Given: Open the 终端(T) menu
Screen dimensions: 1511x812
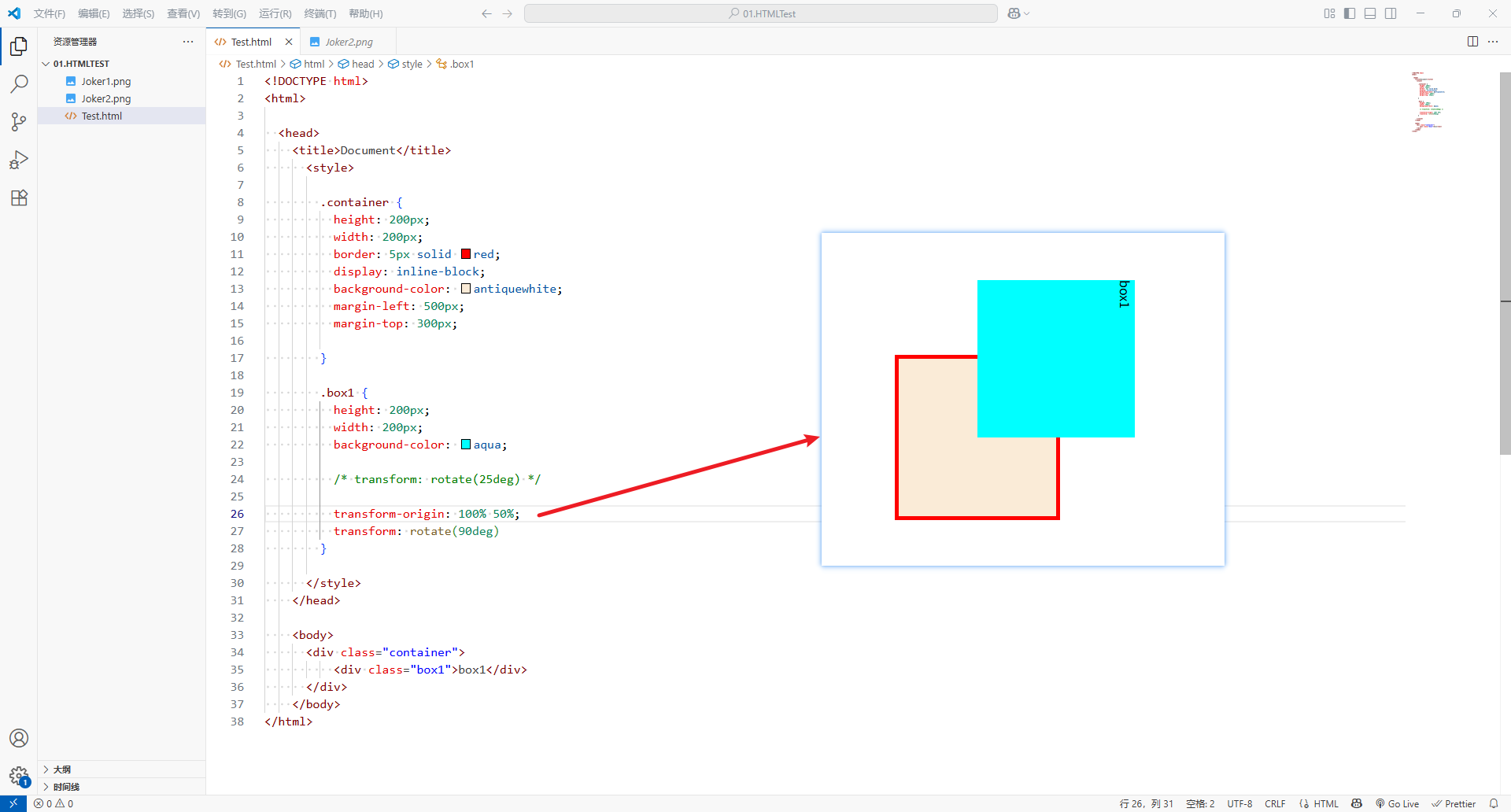Looking at the screenshot, I should click(320, 13).
